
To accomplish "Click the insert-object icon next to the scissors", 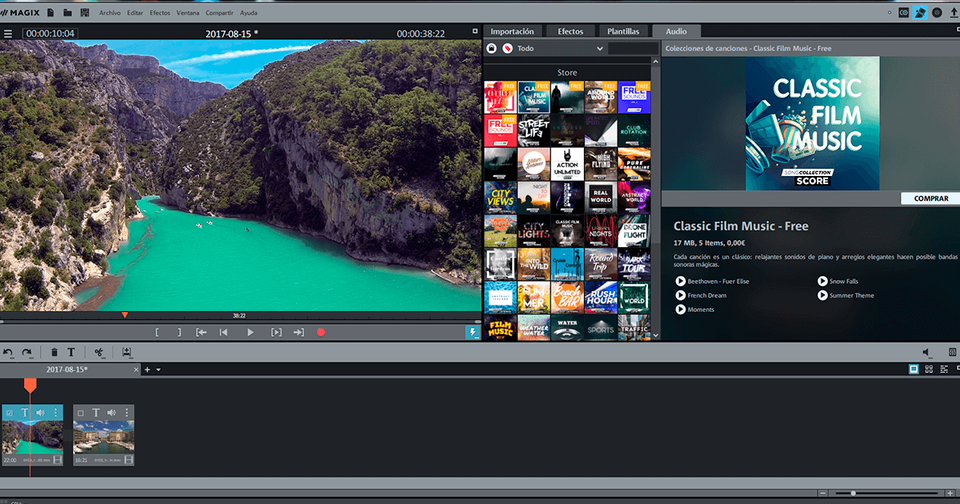I will [126, 352].
